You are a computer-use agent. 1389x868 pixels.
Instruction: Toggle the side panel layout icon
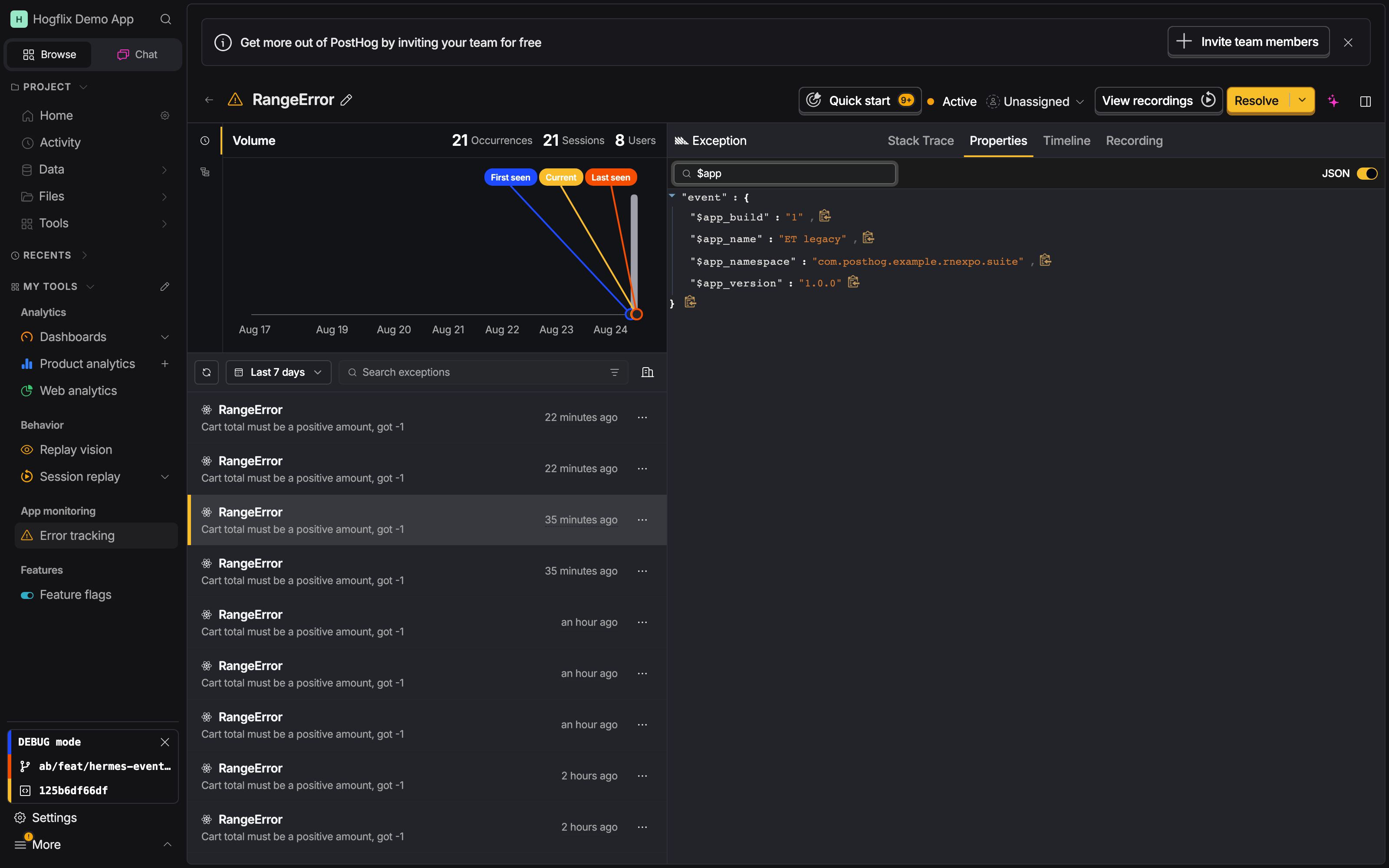pyautogui.click(x=1366, y=101)
